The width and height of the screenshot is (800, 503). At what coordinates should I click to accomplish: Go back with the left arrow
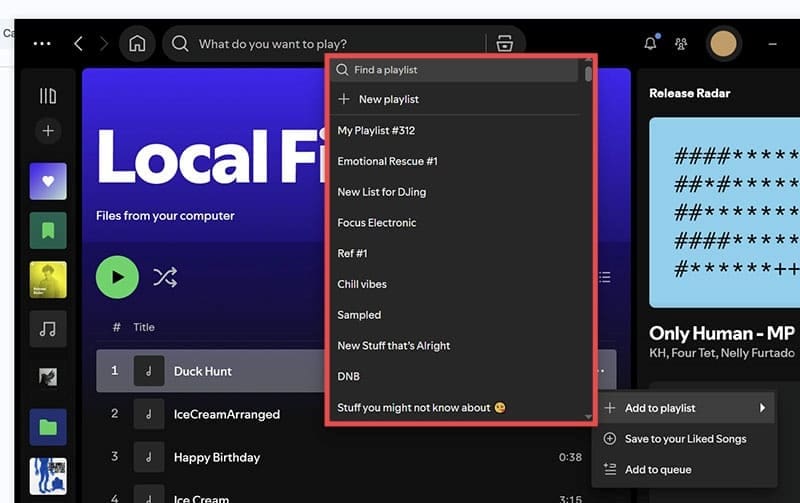click(x=78, y=44)
